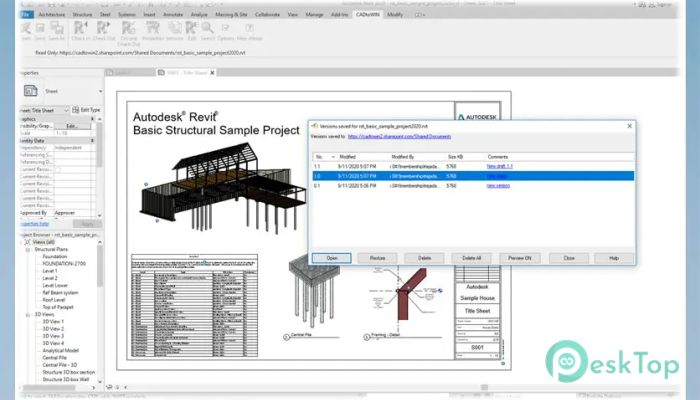700x400 pixels.
Task: Click the Check Out ribbon icon
Action: 104,28
